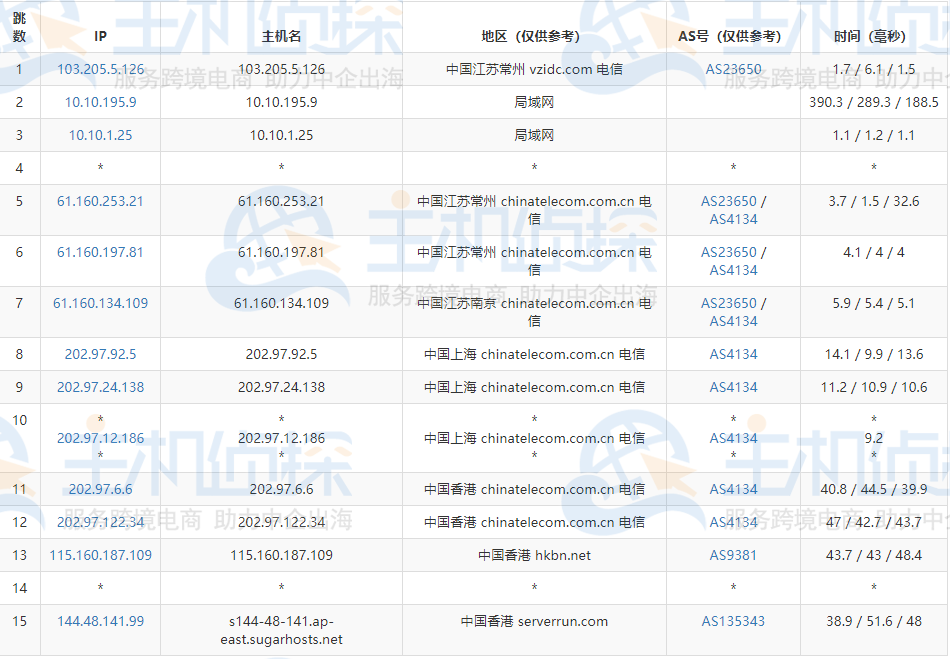The image size is (950, 659).
Task: Click AS4134 link in hop 5 row
Action: [x=733, y=219]
